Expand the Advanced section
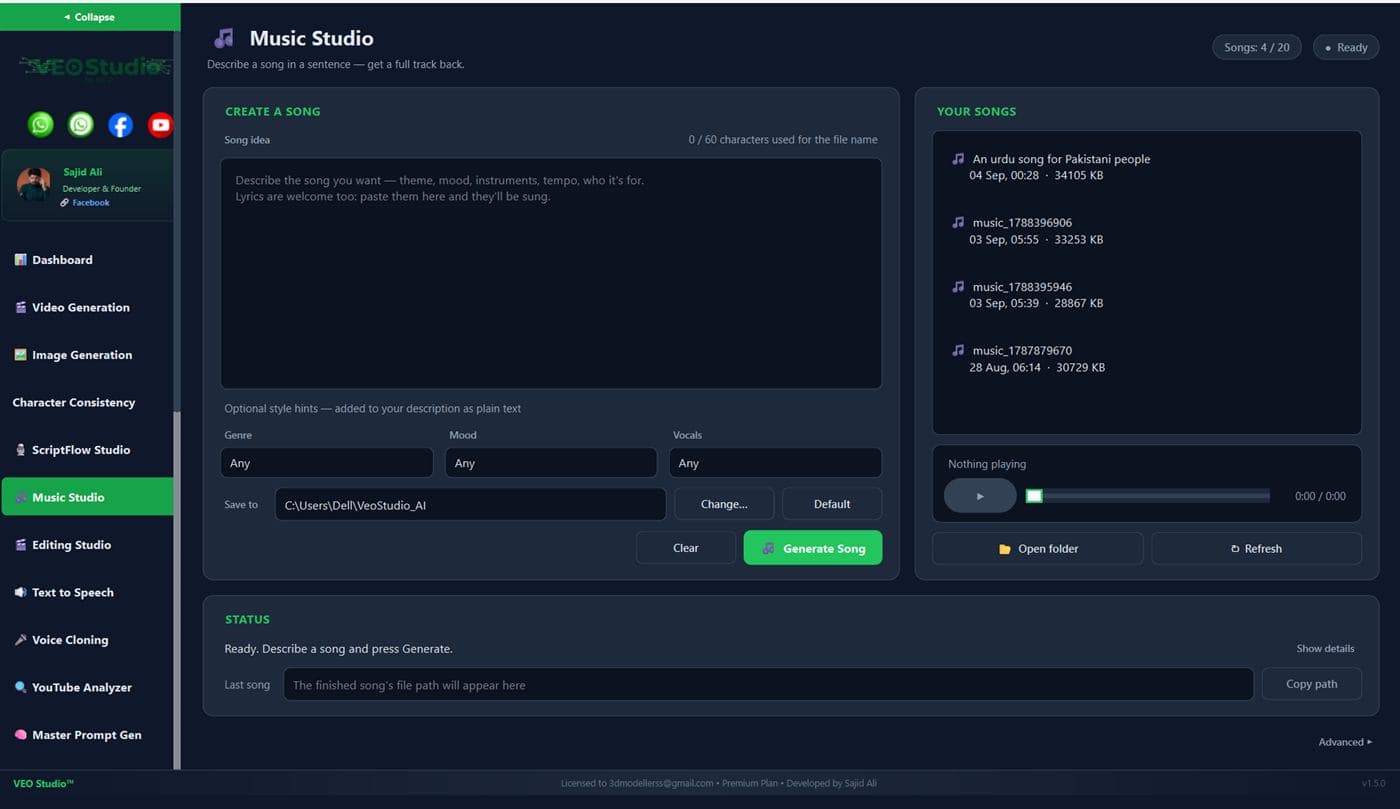The width and height of the screenshot is (1400, 809). [x=1345, y=742]
